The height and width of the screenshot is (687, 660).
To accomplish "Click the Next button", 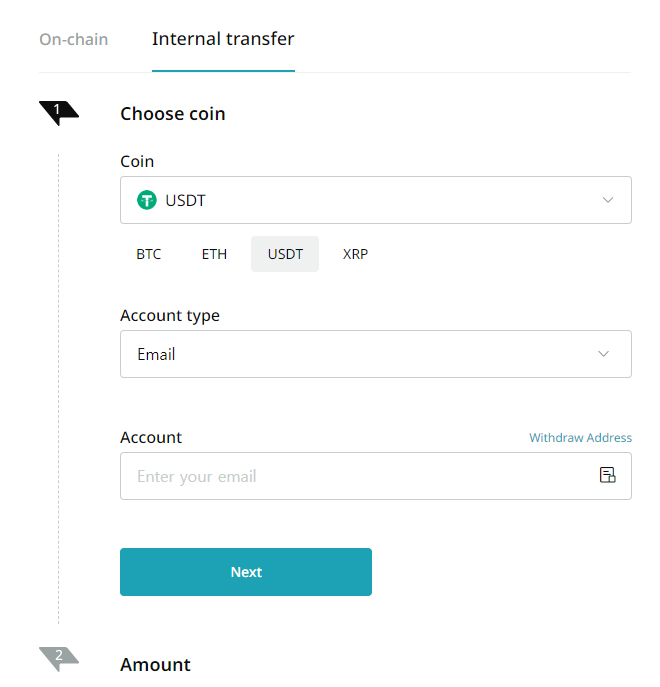I will [x=246, y=572].
